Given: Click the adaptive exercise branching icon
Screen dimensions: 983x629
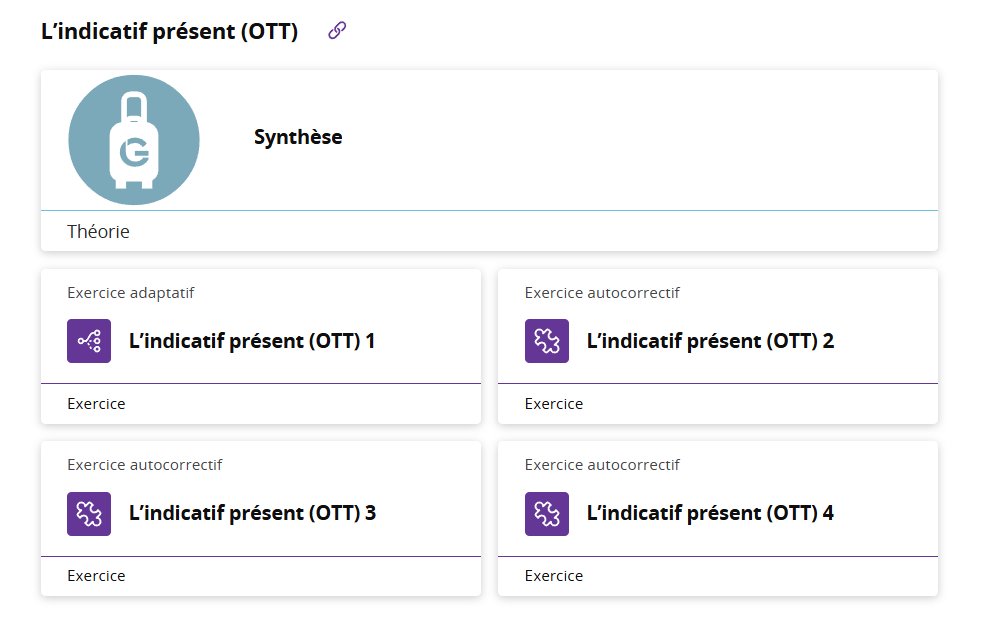Looking at the screenshot, I should click(x=89, y=341).
